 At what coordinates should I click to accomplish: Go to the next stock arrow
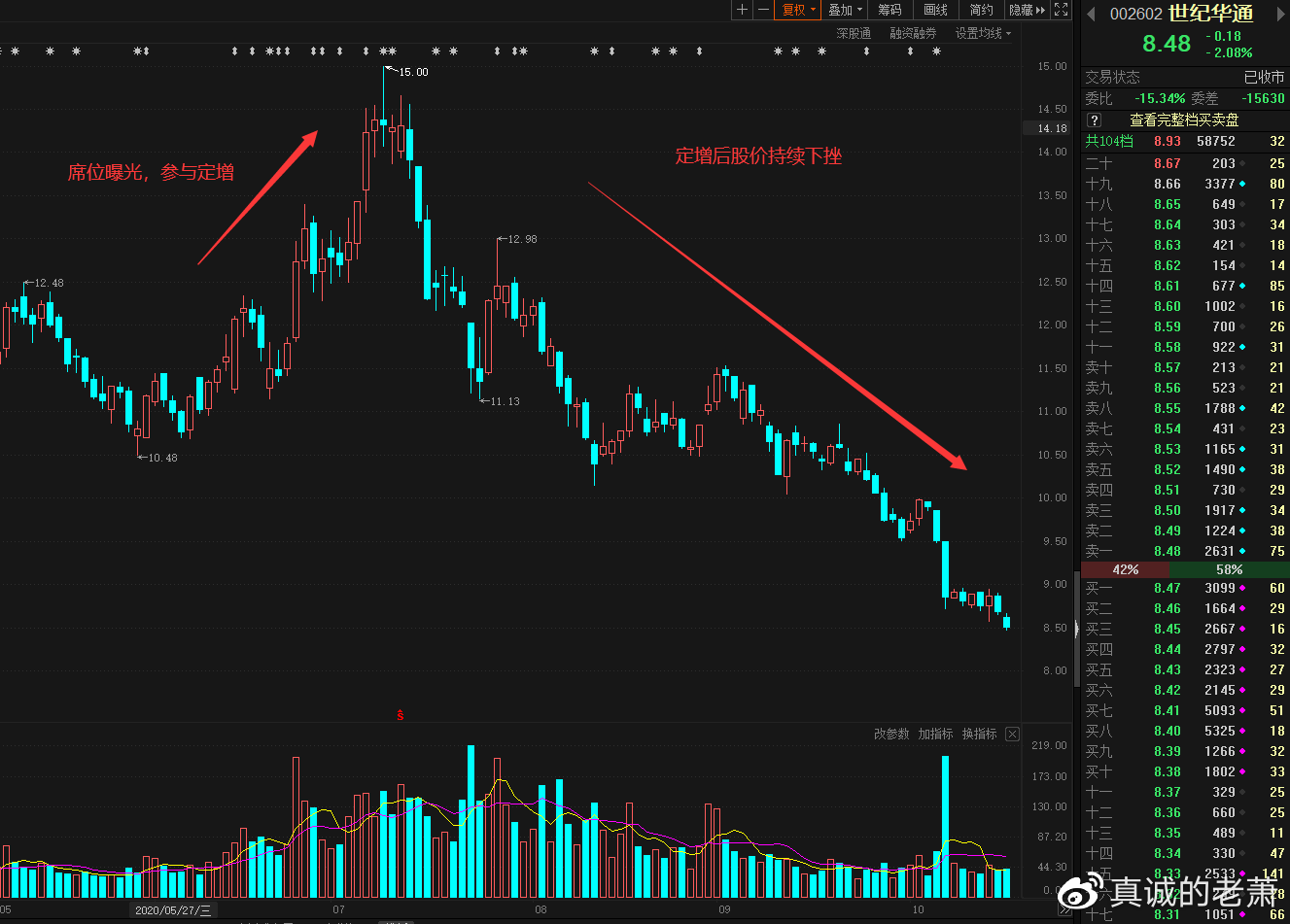tap(1280, 14)
